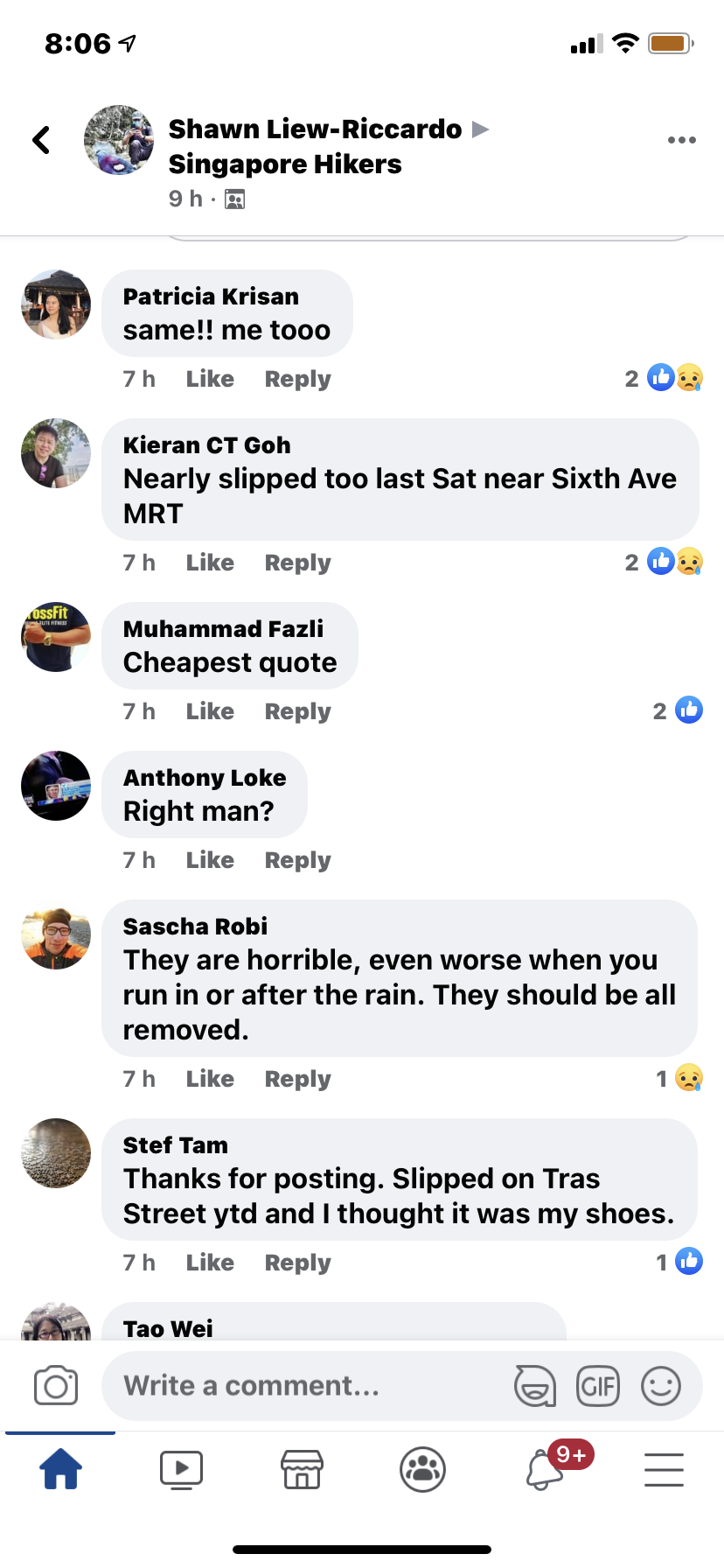Open the sticker picker icon
Image resolution: width=724 pixels, height=1568 pixels.
[x=534, y=1386]
